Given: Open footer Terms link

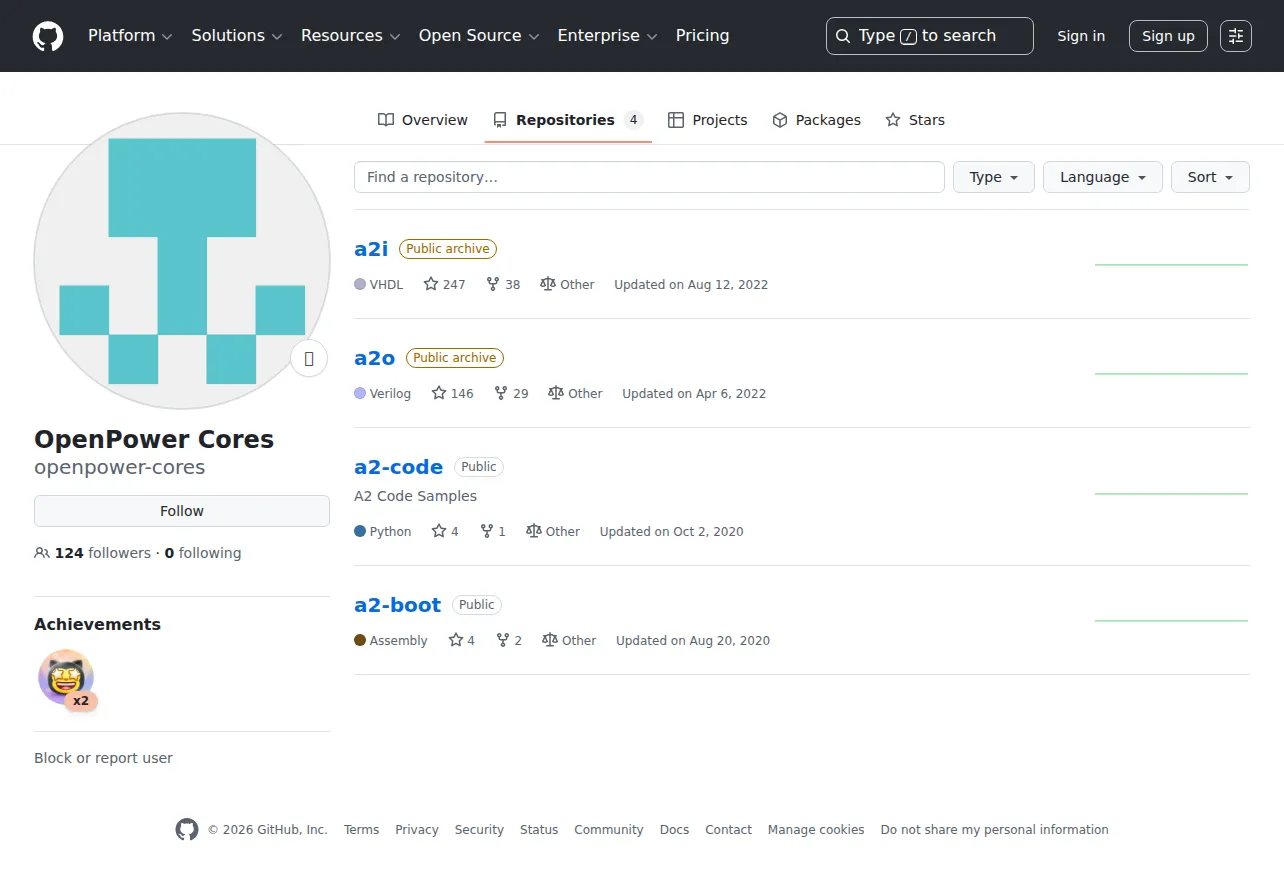Looking at the screenshot, I should click(361, 830).
